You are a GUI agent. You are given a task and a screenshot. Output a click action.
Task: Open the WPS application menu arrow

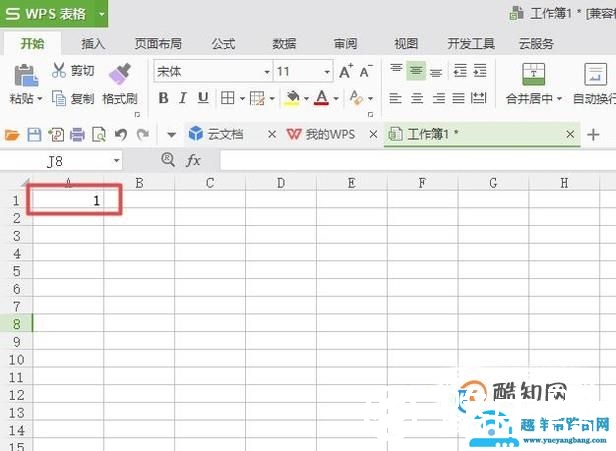pos(101,14)
